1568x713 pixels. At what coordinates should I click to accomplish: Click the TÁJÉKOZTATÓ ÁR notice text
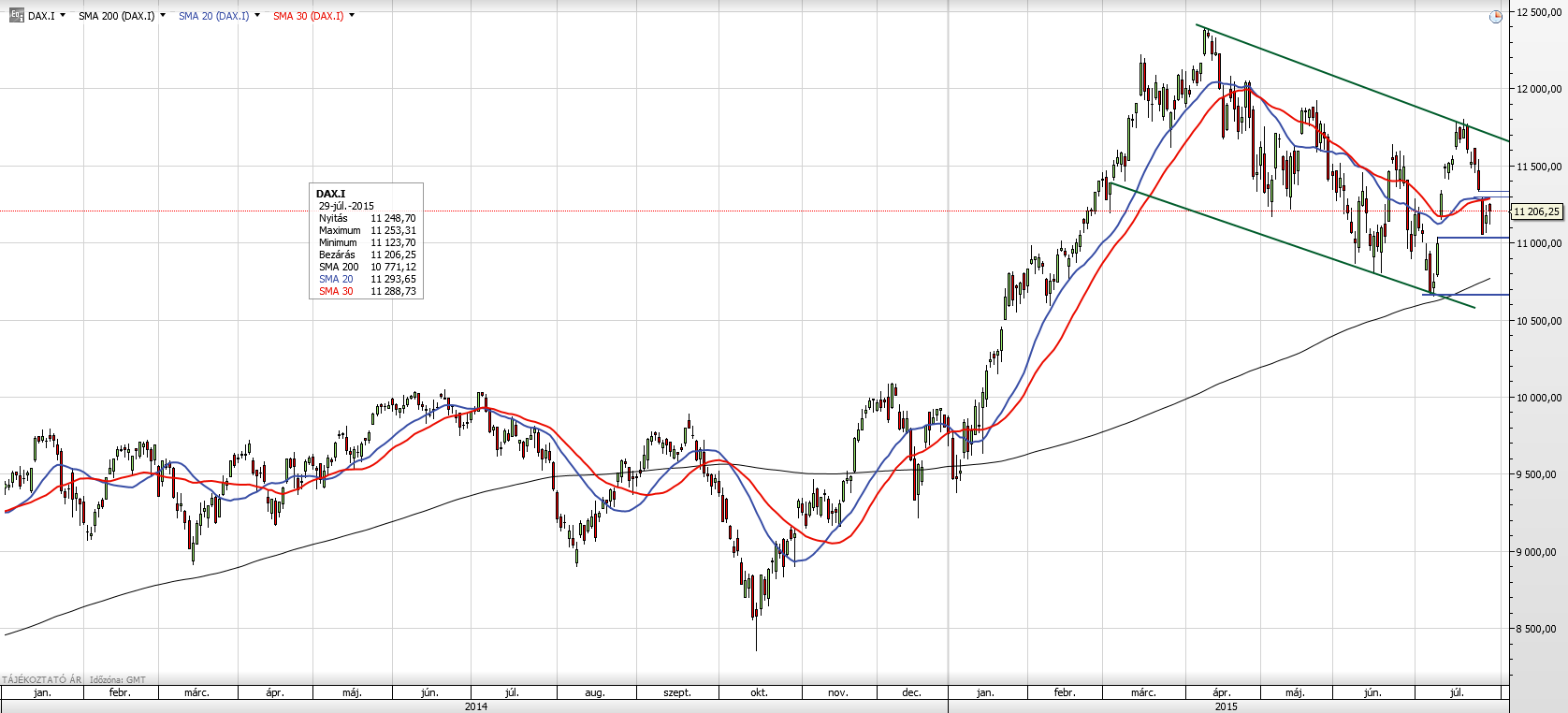click(42, 680)
